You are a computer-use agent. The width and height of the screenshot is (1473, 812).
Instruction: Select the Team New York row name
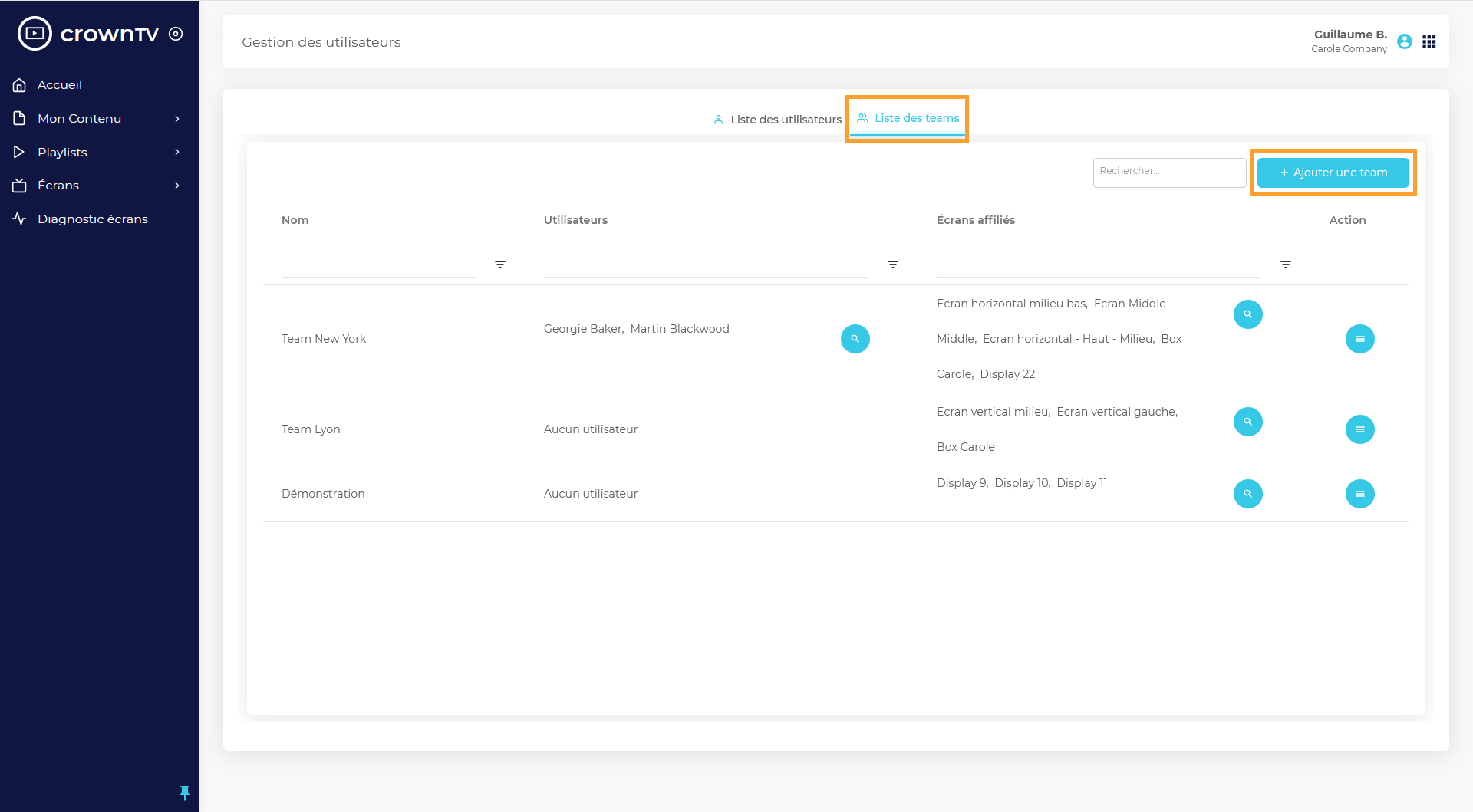click(x=324, y=339)
